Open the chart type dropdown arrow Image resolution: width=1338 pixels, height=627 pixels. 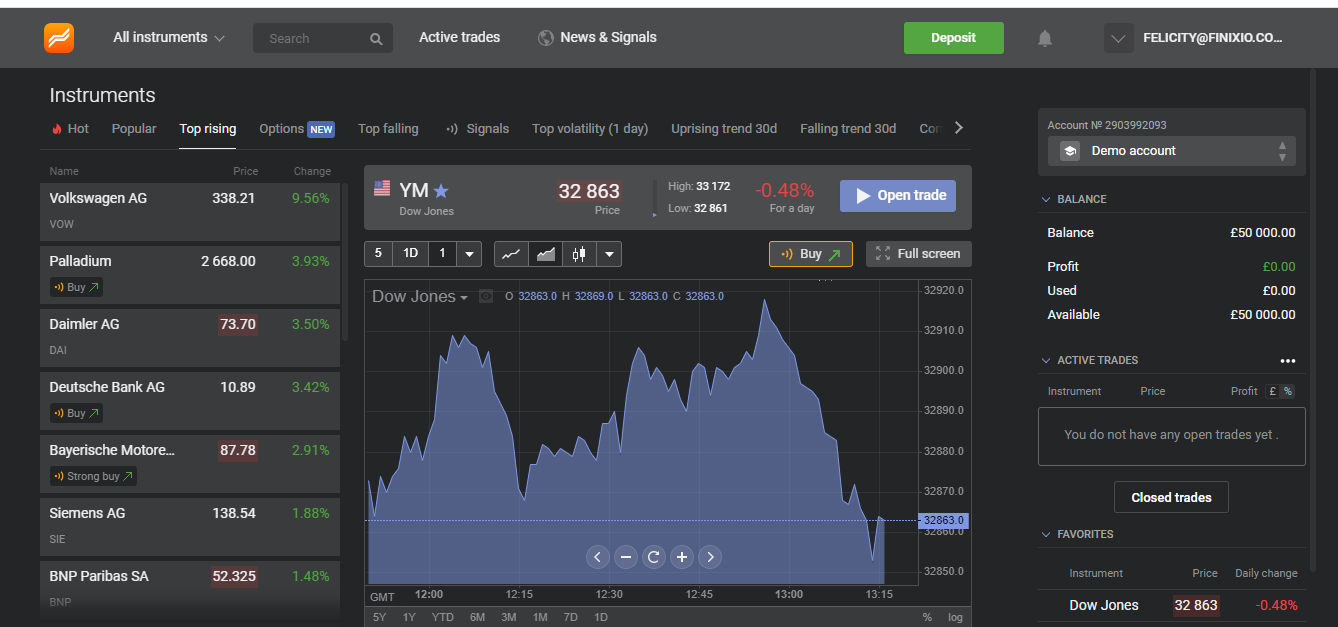tap(609, 254)
